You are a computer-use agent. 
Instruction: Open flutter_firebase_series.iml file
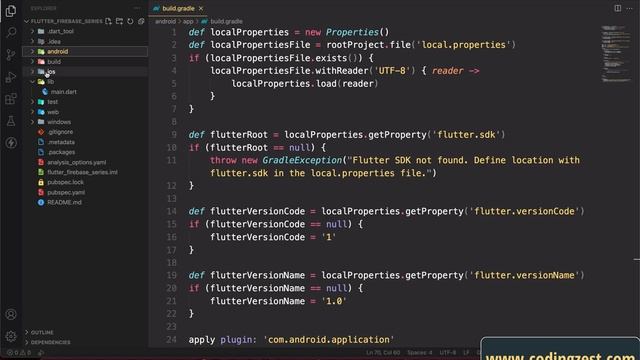(x=82, y=172)
